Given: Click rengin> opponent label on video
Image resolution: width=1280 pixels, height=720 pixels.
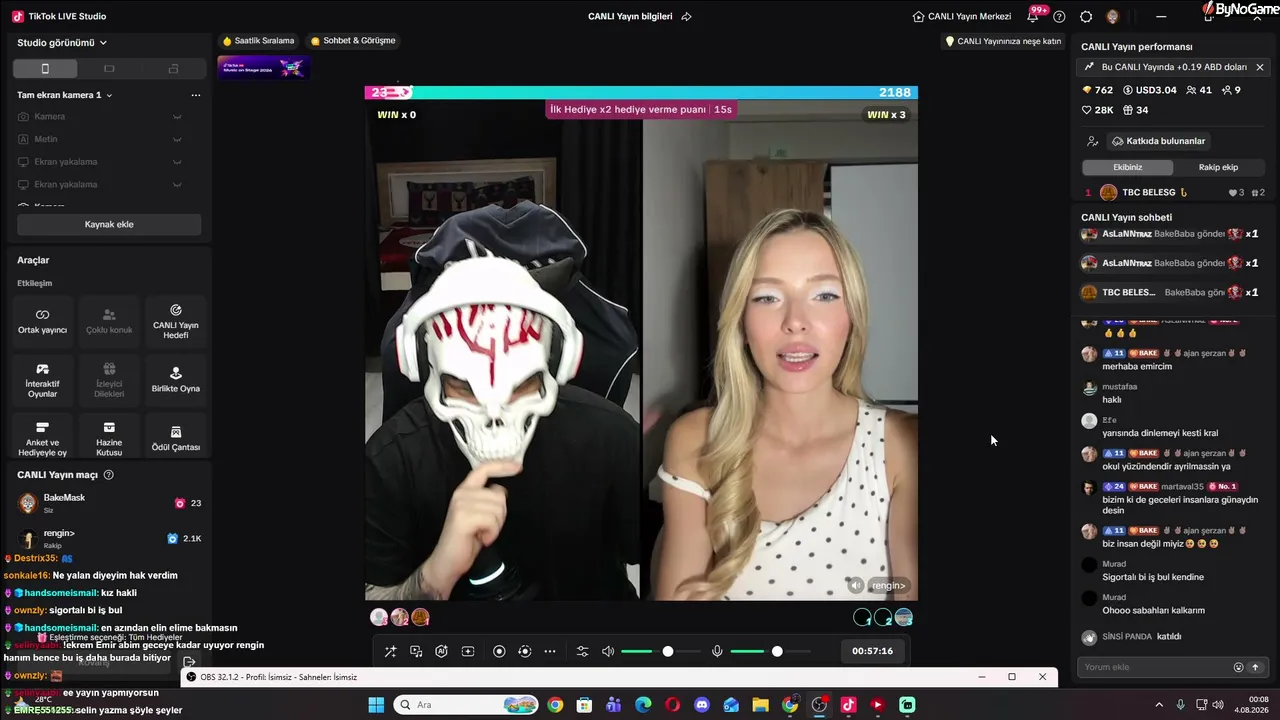Looking at the screenshot, I should (x=888, y=586).
